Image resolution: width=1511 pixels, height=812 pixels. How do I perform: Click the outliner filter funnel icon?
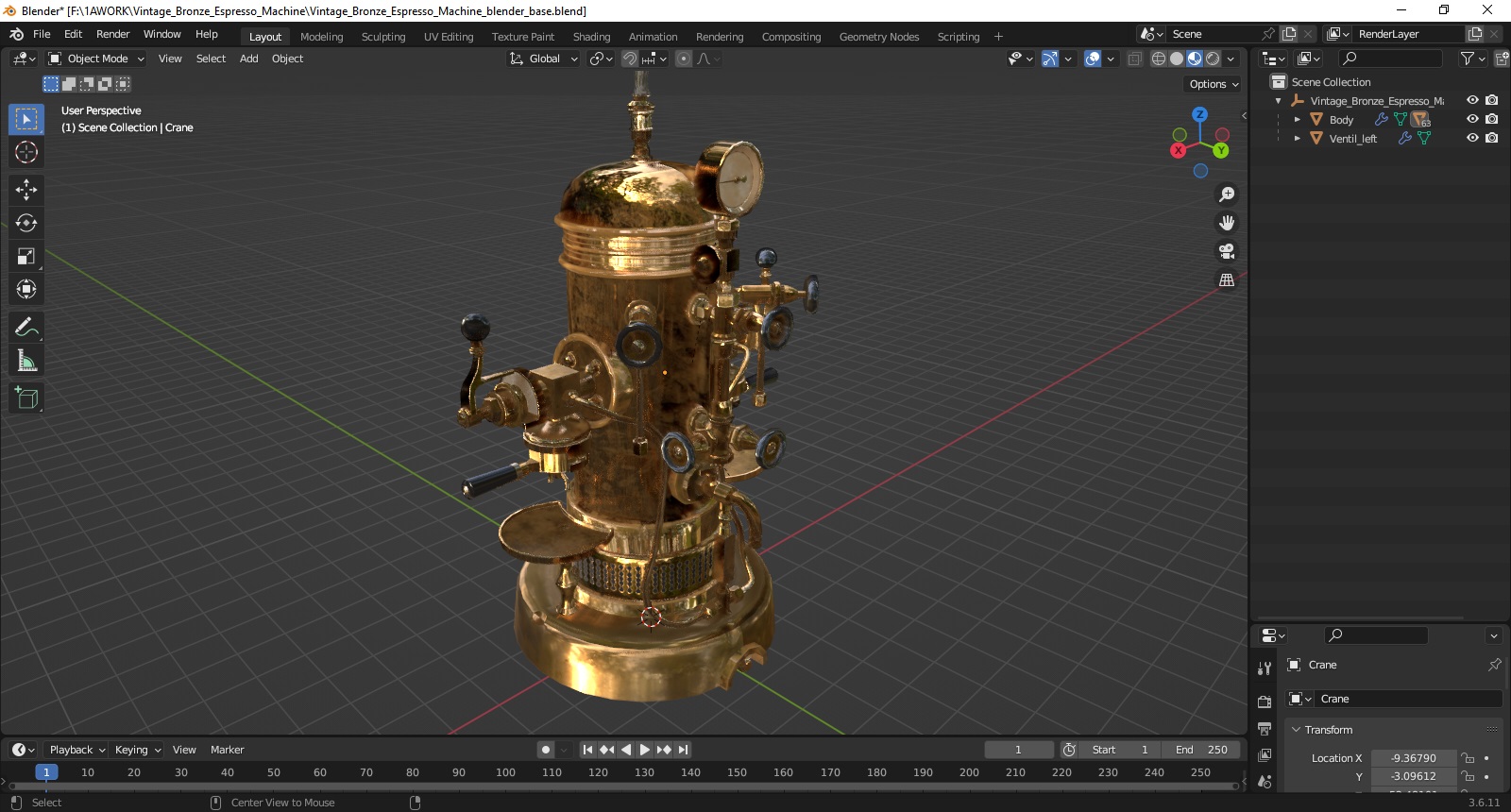coord(1468,59)
